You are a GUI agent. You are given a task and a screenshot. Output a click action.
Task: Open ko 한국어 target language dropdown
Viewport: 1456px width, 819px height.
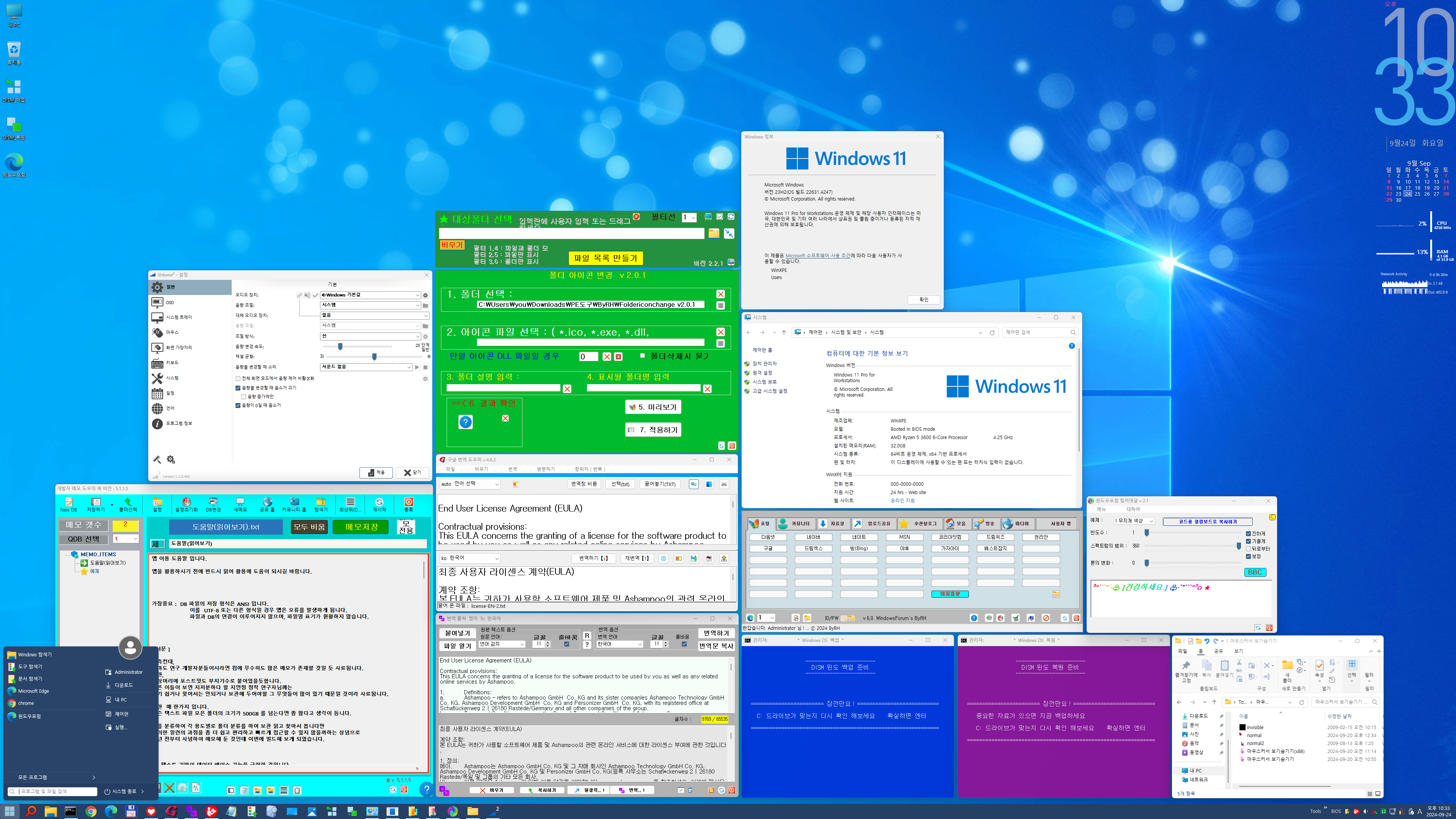pos(470,559)
